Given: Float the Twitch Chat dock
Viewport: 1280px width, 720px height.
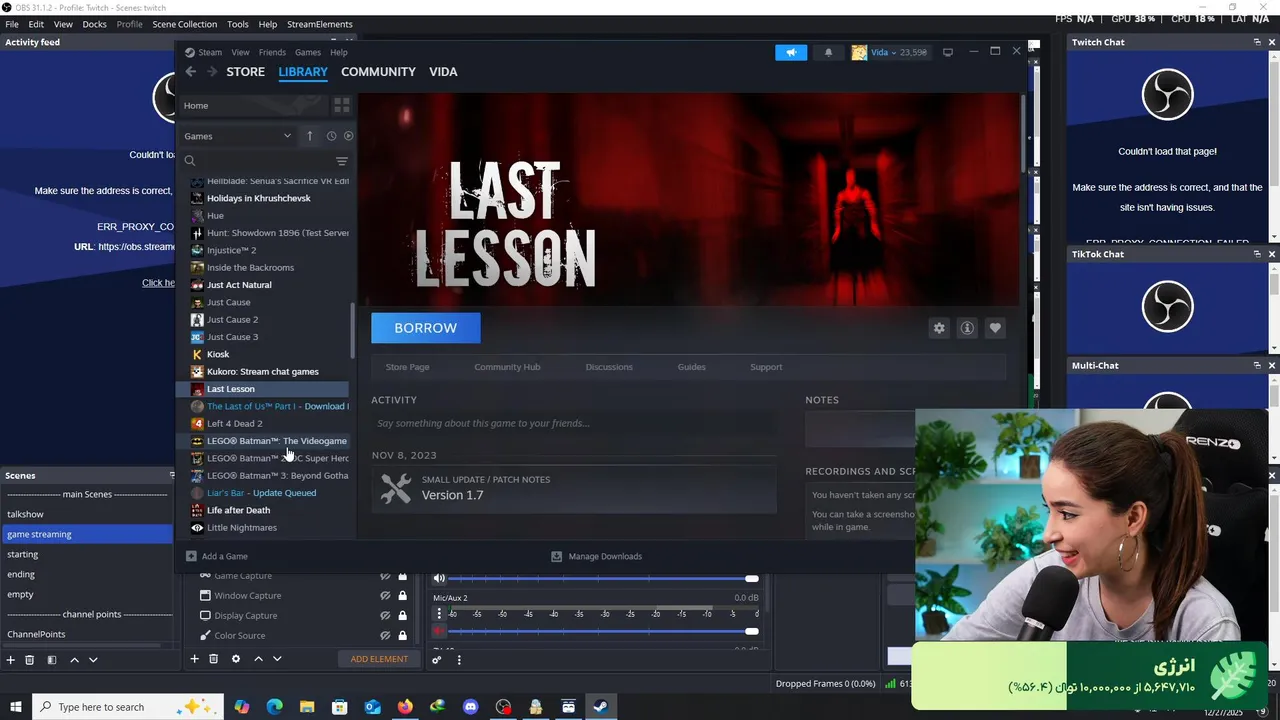Looking at the screenshot, I should [1257, 42].
